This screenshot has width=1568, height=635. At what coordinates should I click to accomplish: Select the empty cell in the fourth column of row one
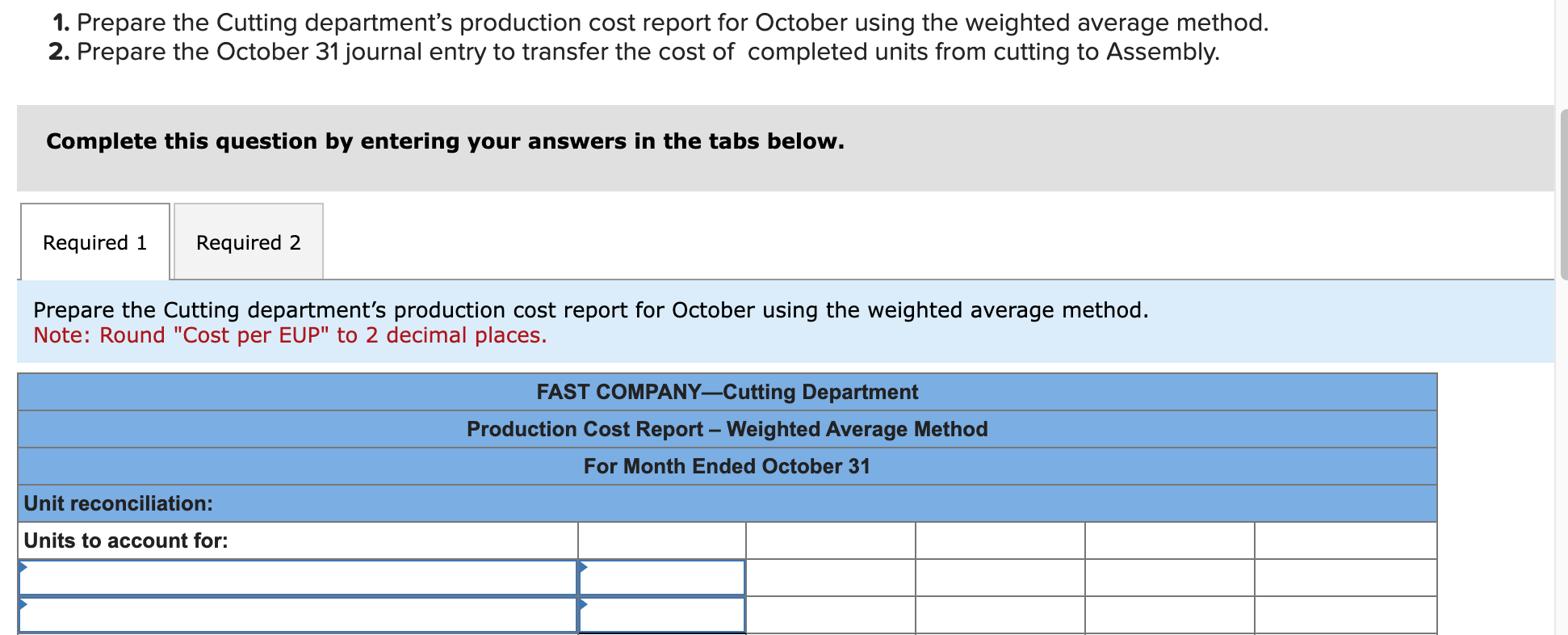click(1000, 578)
